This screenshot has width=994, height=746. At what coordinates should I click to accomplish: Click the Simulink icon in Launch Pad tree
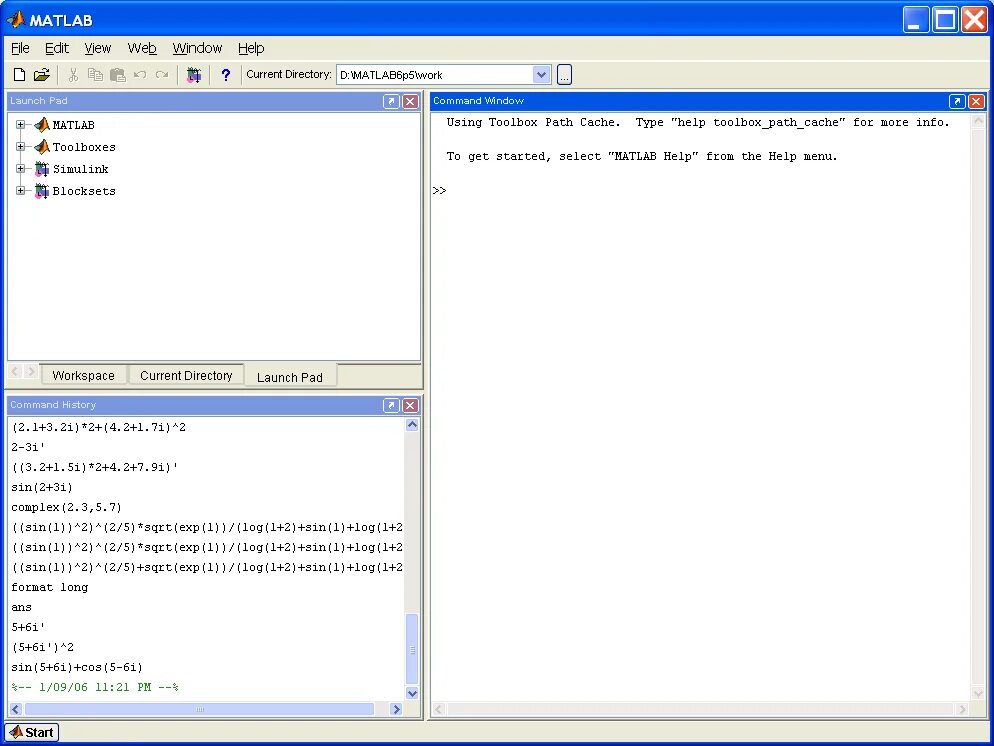(x=42, y=169)
